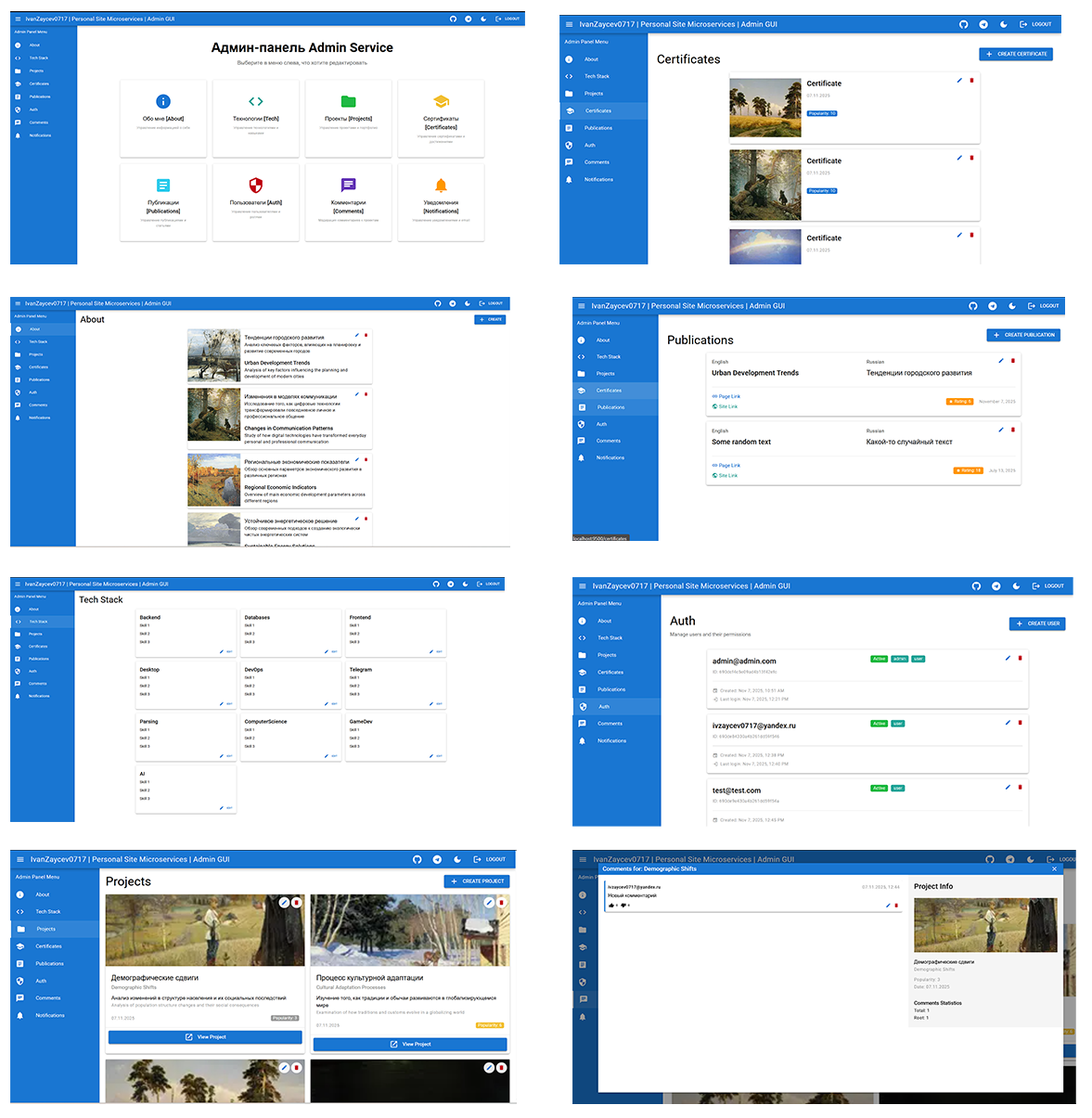The image size is (1092, 1118).
Task: Open the Комментарии [Comments] dashboard card
Action: [x=349, y=202]
